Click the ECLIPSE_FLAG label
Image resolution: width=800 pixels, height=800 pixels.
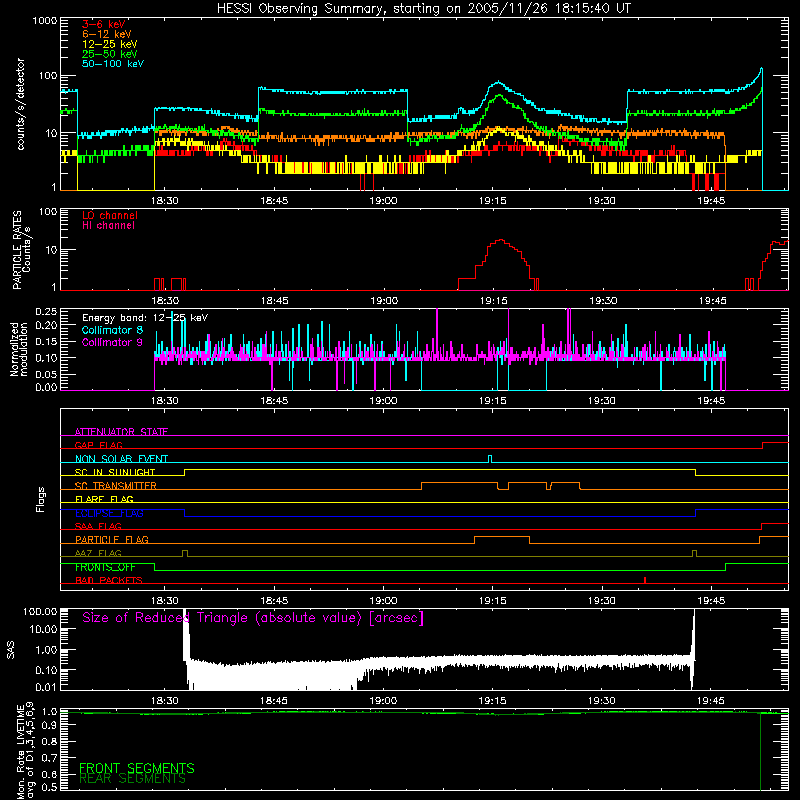click(109, 513)
